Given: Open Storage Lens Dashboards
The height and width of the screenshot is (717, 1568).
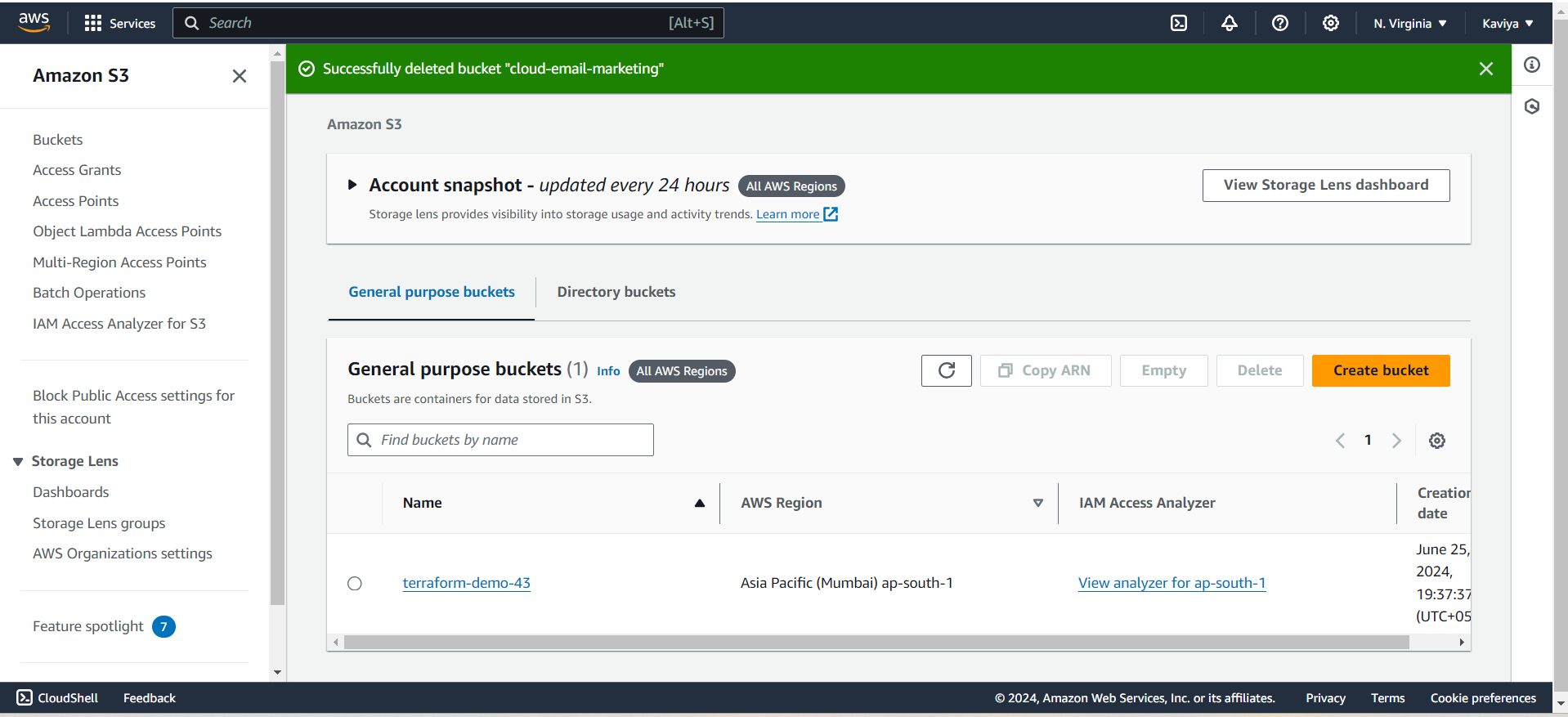Looking at the screenshot, I should tap(71, 492).
